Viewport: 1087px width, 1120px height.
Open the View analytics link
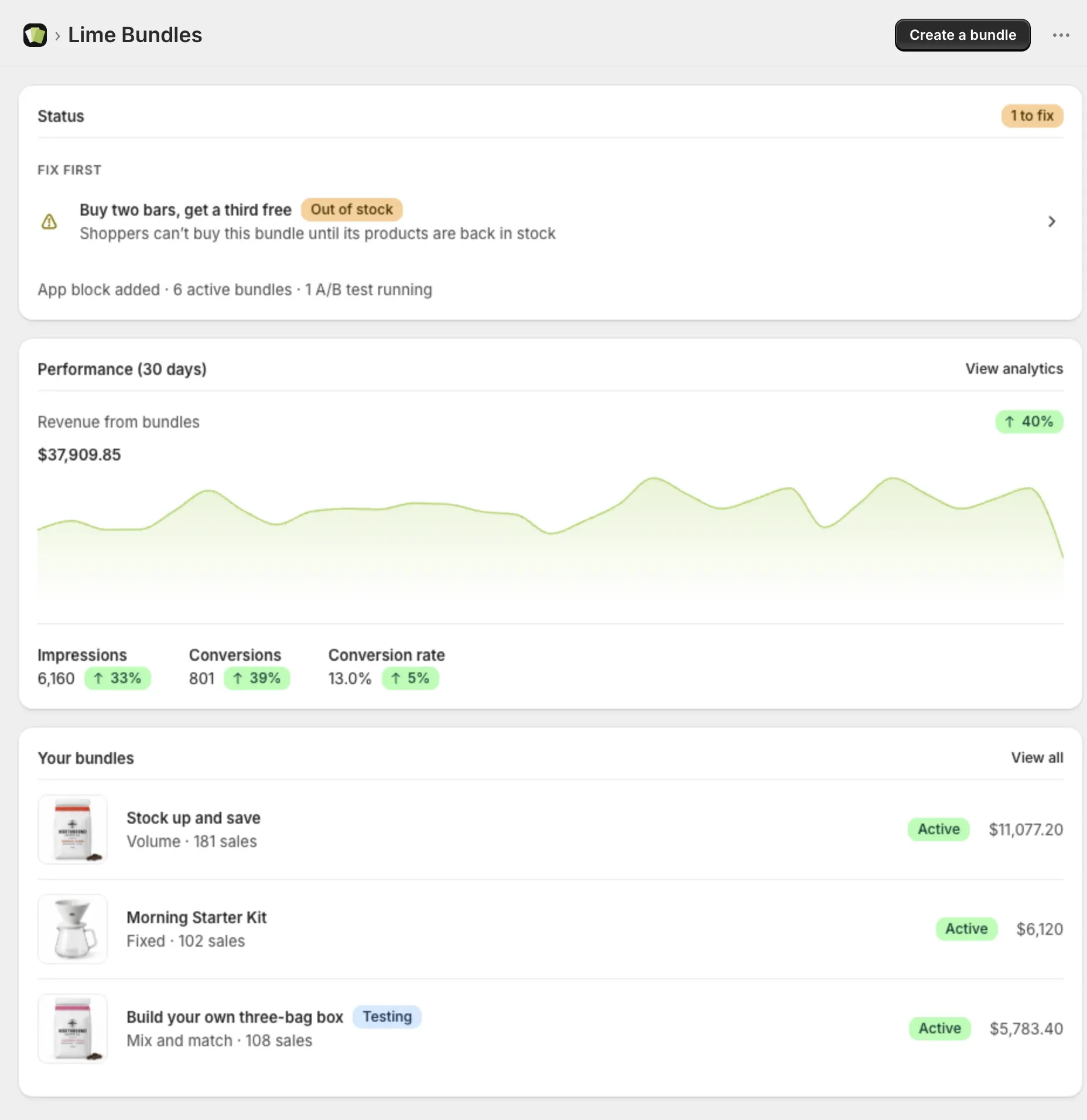(x=1014, y=369)
